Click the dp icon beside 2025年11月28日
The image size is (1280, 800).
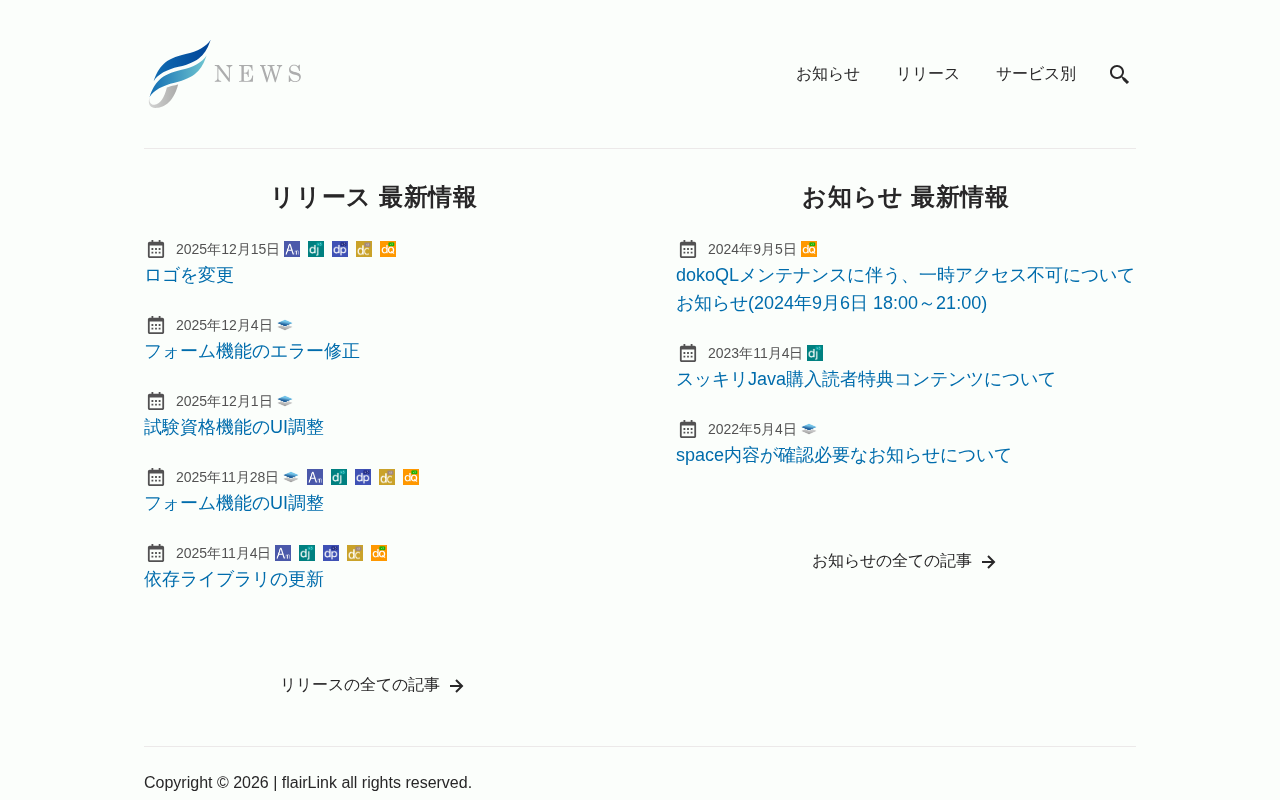point(363,477)
